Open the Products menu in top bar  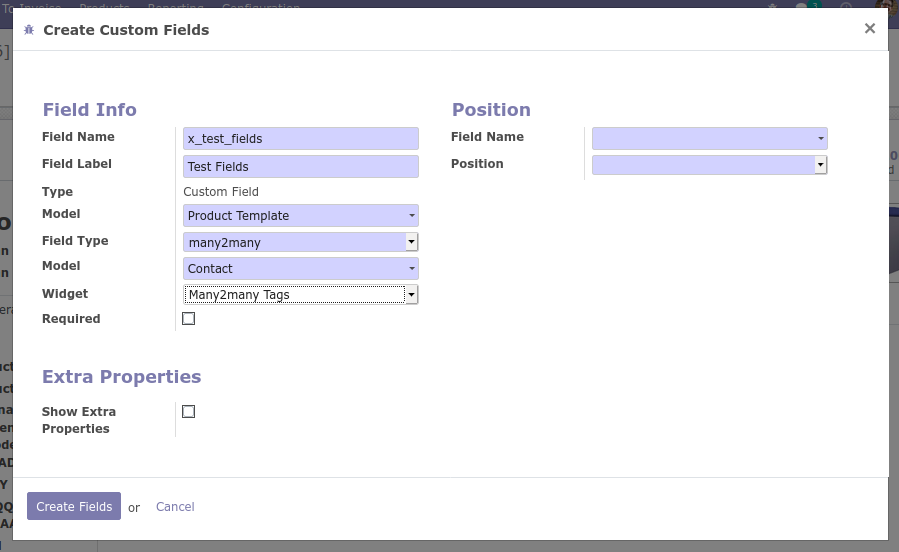click(104, 5)
